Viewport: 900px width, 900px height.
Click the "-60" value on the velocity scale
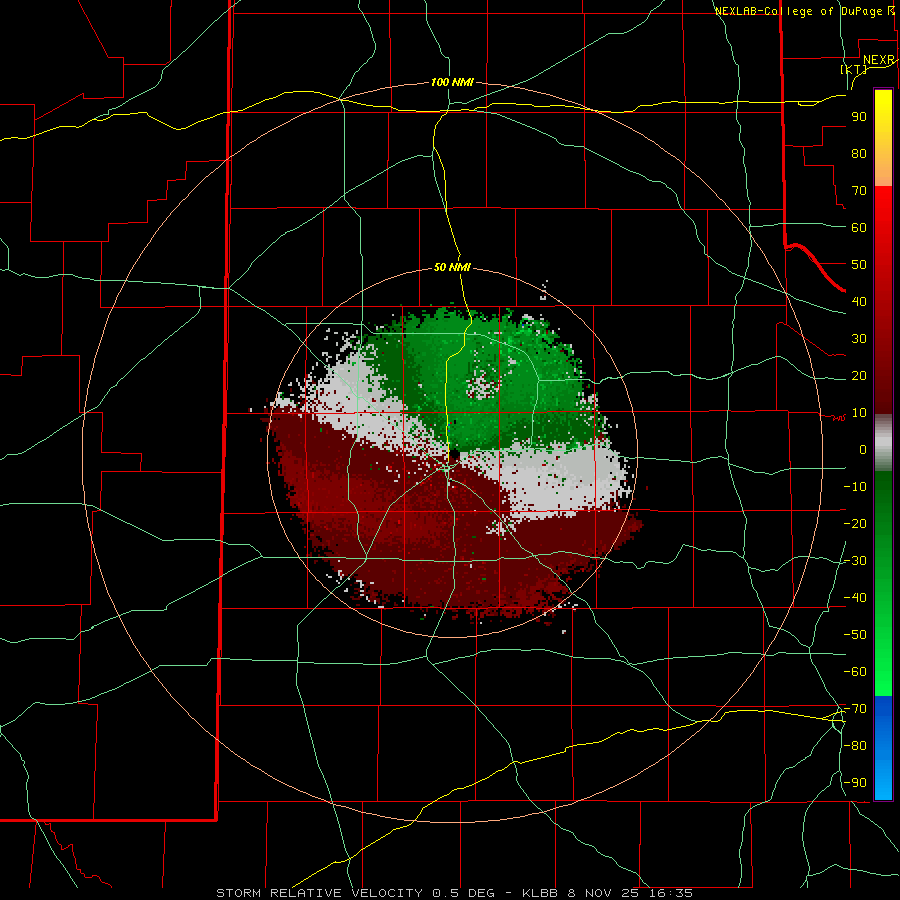click(855, 672)
